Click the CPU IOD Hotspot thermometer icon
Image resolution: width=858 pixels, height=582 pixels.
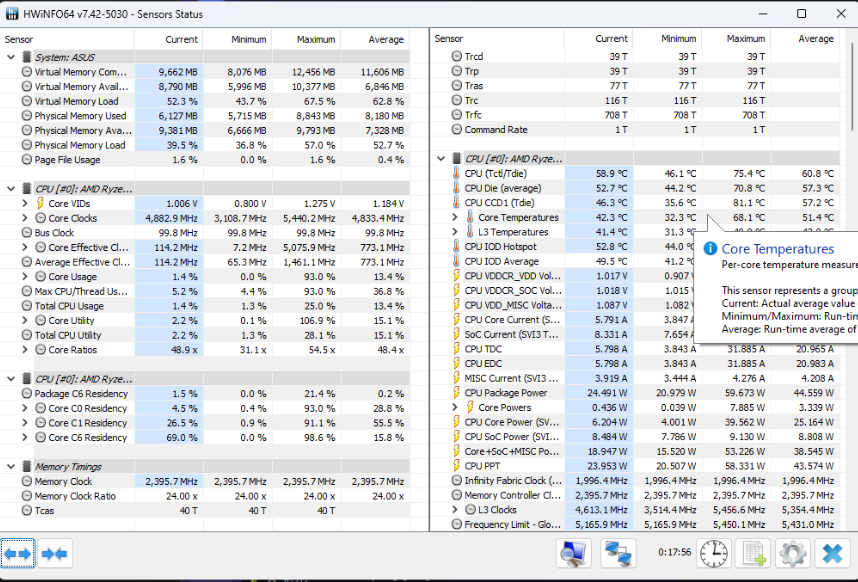point(456,247)
